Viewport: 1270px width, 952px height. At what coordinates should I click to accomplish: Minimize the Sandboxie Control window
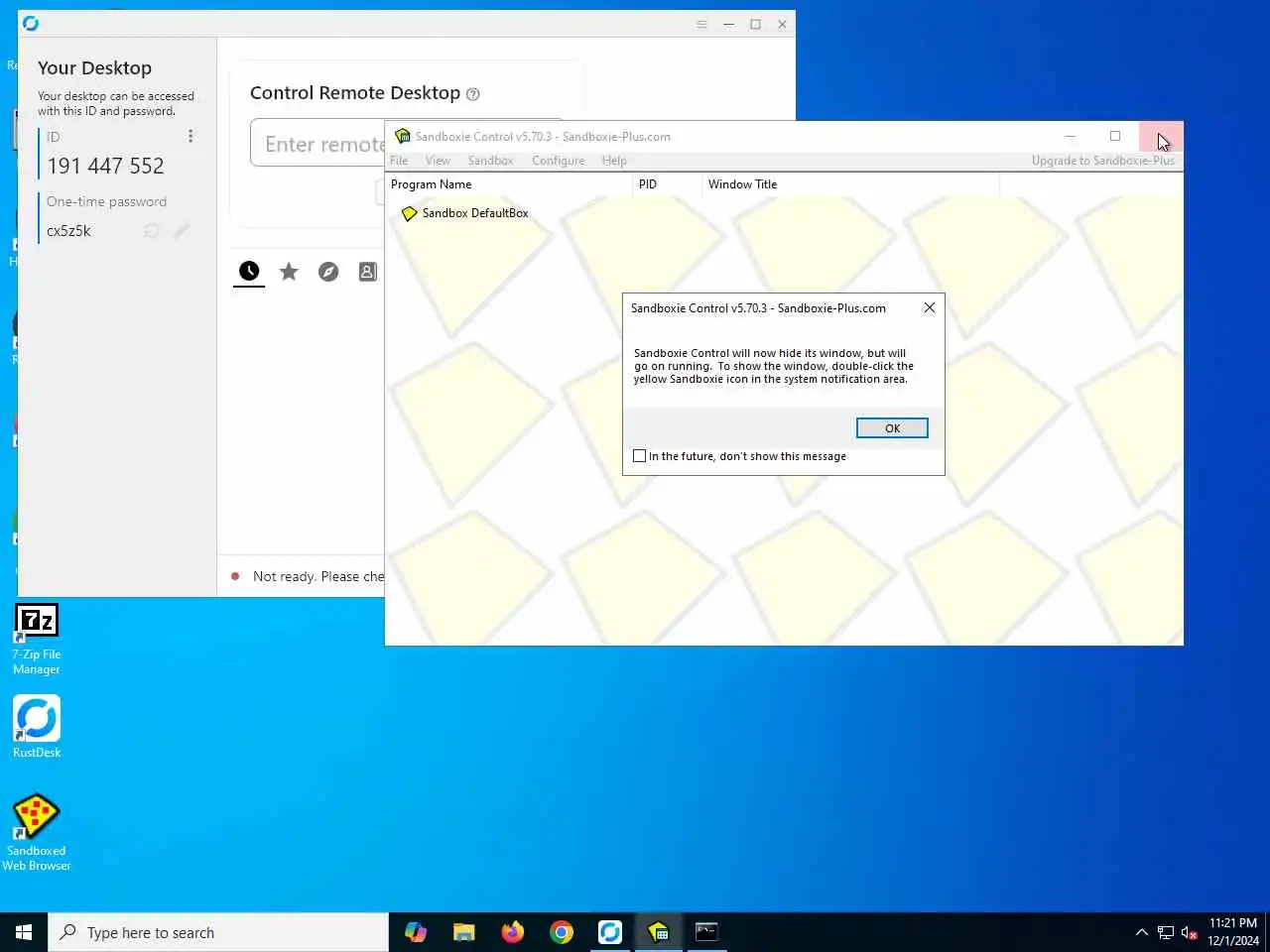point(1070,136)
